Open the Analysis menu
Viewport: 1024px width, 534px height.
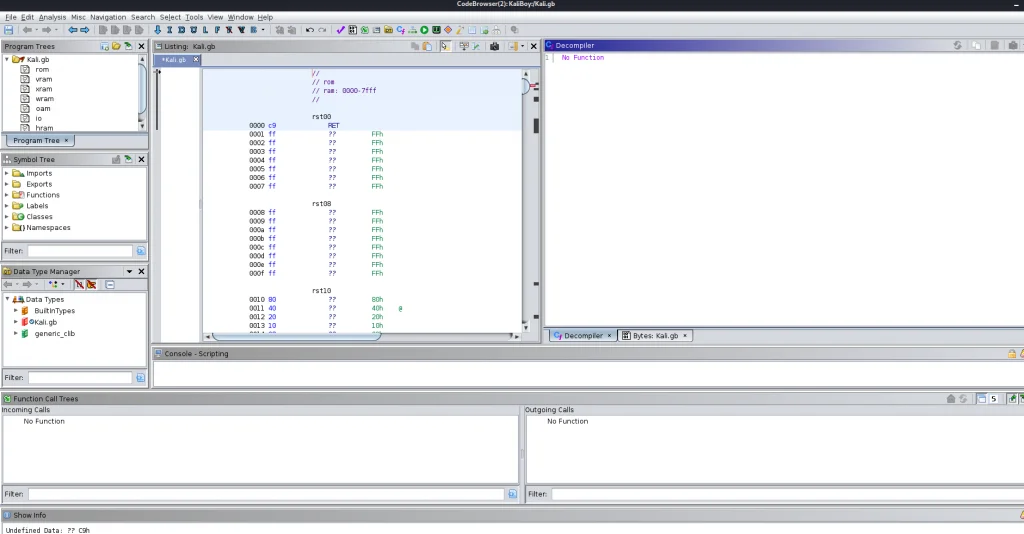[52, 17]
